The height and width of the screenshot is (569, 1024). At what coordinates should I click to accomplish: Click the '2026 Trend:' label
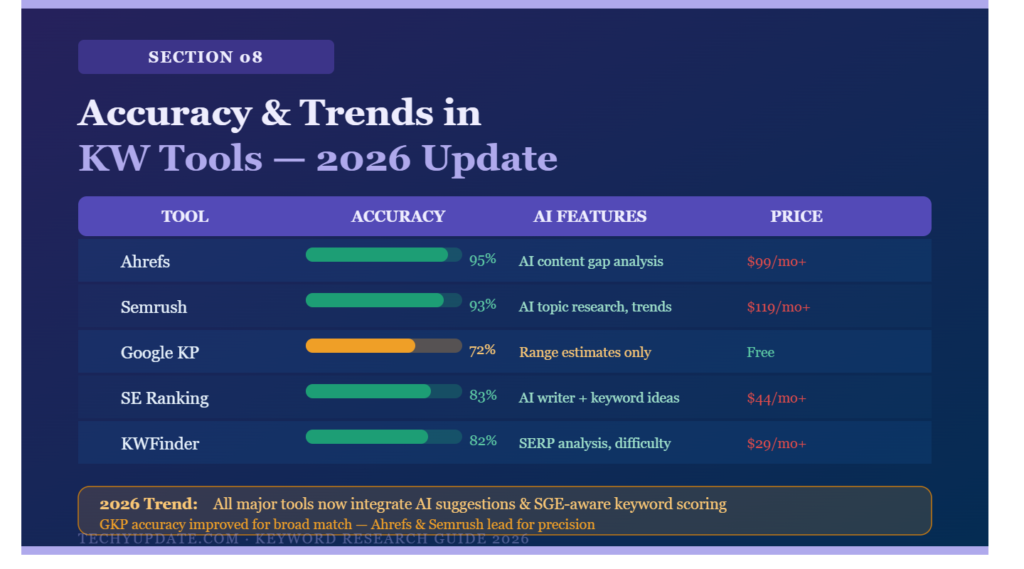tap(148, 504)
